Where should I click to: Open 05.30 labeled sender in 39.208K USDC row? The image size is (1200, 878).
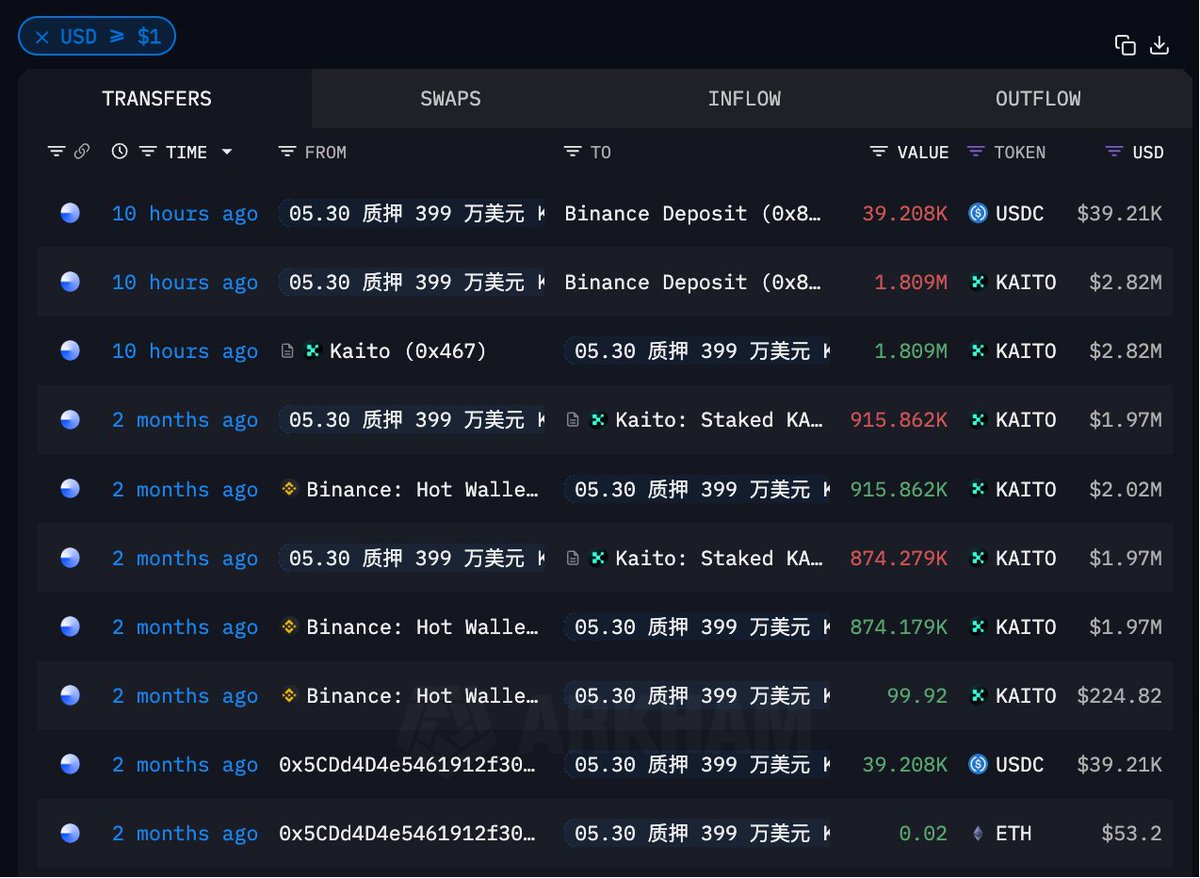[412, 213]
